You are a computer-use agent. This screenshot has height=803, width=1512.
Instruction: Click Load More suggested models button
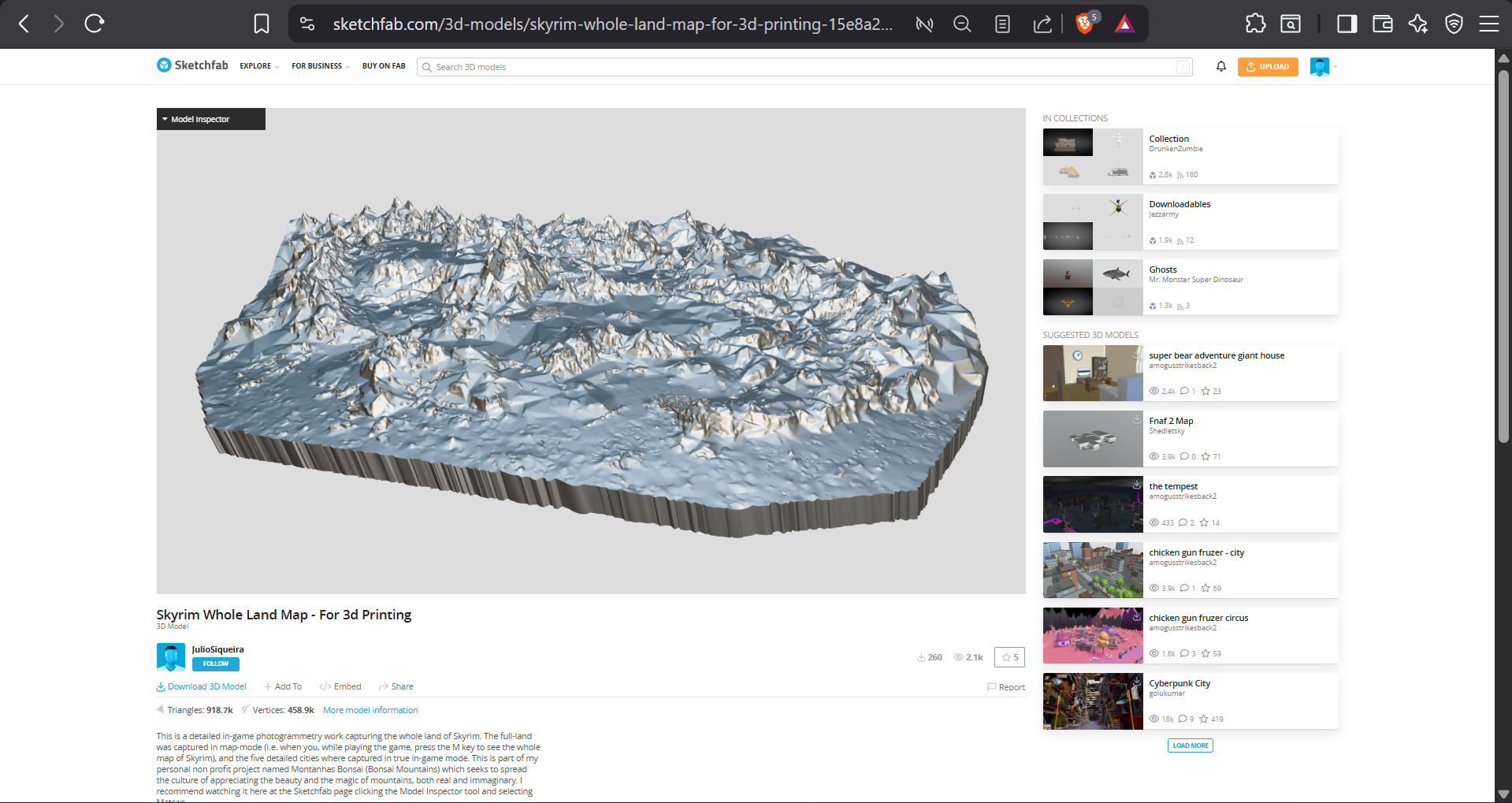point(1190,745)
